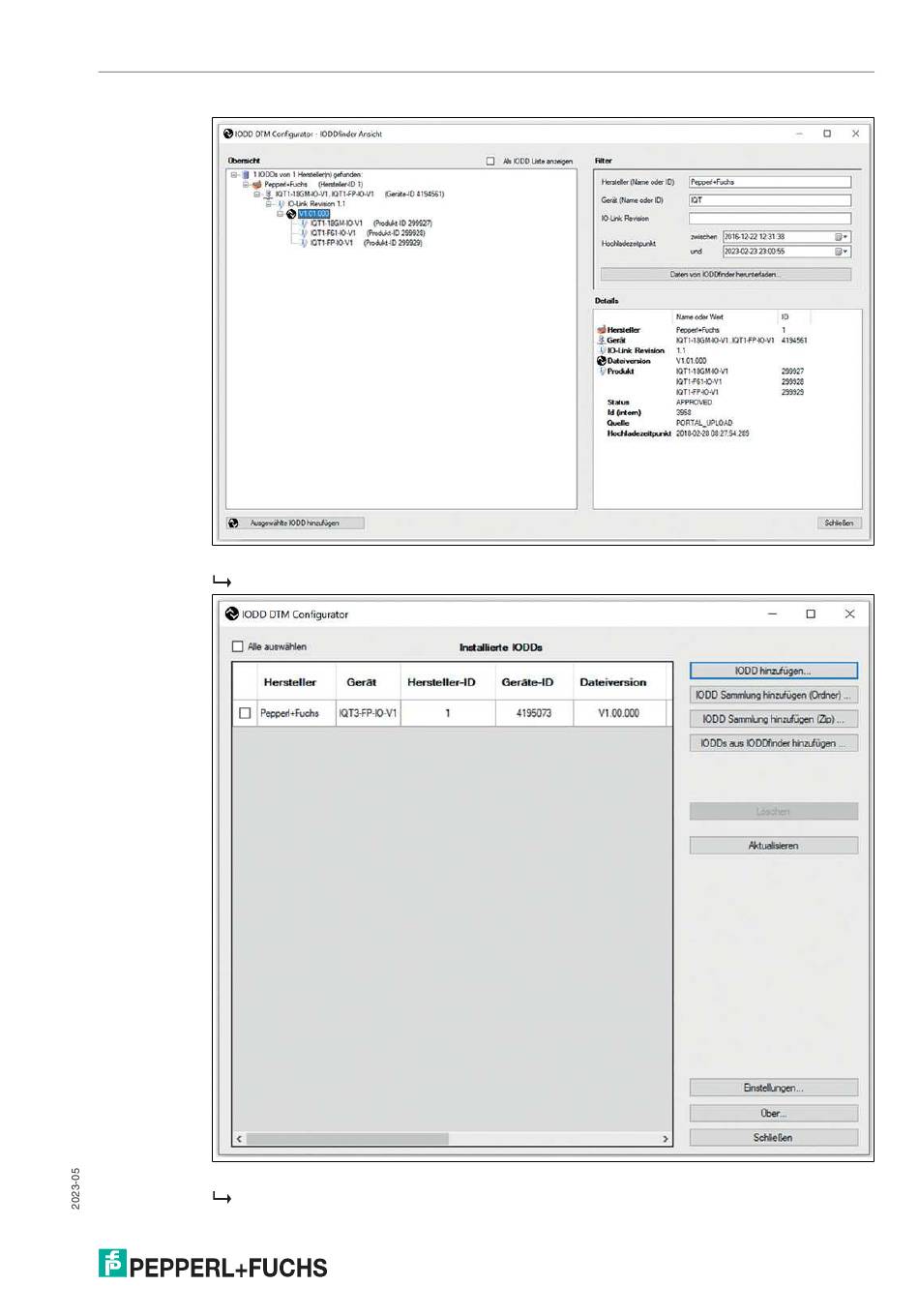This screenshot has width=919, height=1316.
Task: Enable the 'Als IODD Liste anzeigen' checkbox
Action: click(x=490, y=162)
